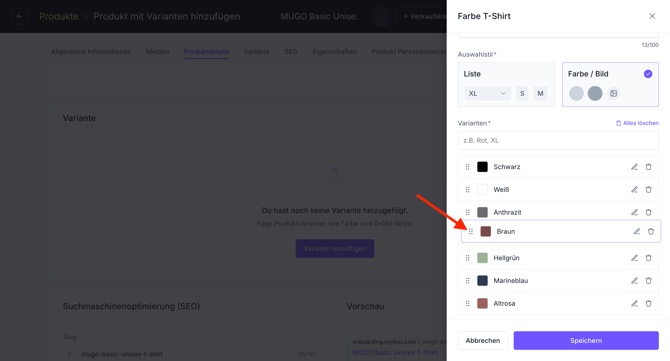
Task: Remove the Marineblau variant with trash icon
Action: tap(648, 281)
